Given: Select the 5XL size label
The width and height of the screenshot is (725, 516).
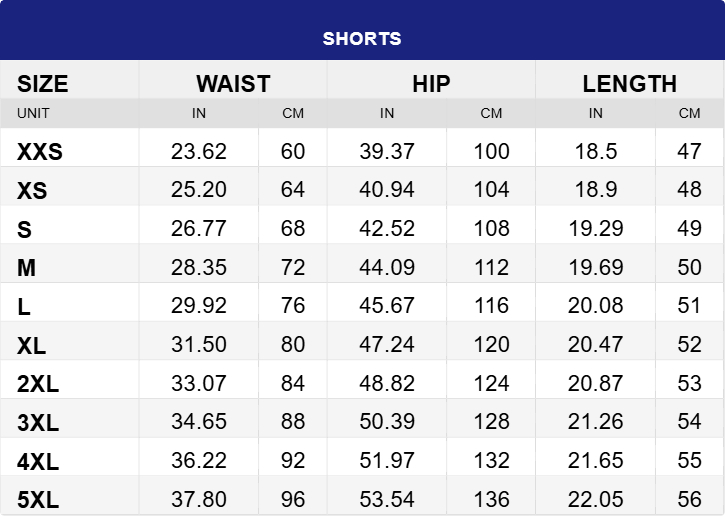Looking at the screenshot, I should pyautogui.click(x=38, y=499).
